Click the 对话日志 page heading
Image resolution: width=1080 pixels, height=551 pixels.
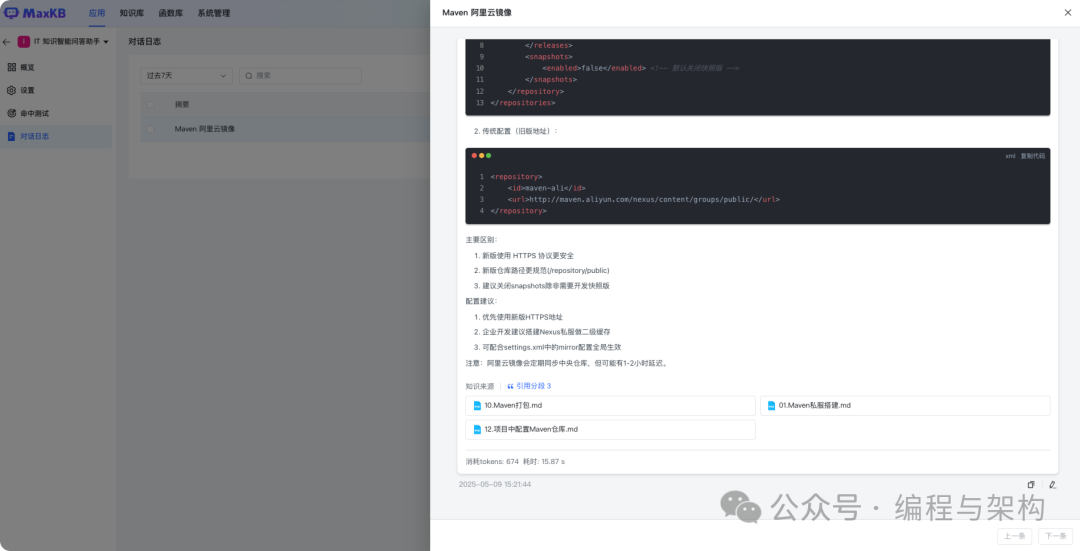click(145, 42)
